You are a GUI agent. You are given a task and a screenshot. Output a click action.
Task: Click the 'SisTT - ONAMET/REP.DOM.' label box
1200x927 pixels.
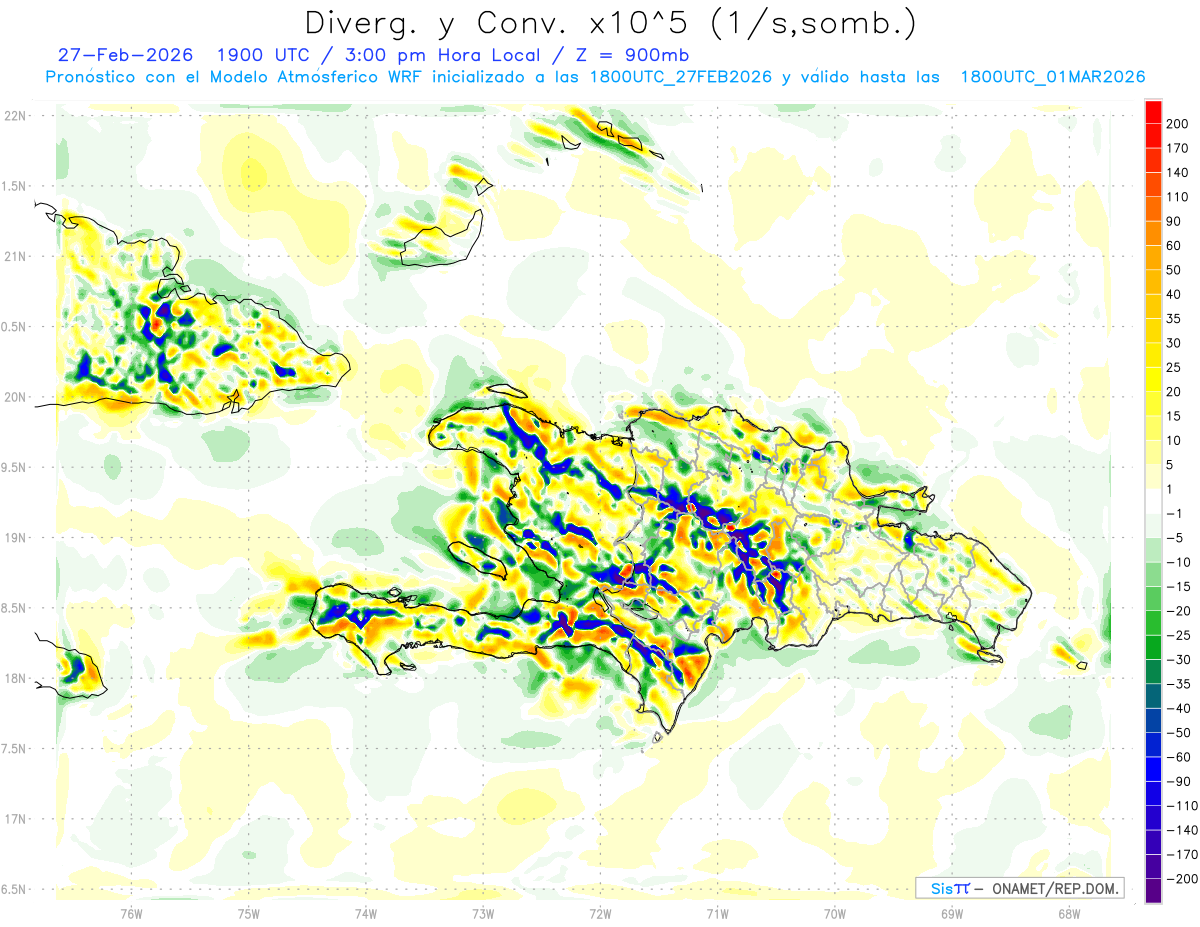click(1019, 888)
